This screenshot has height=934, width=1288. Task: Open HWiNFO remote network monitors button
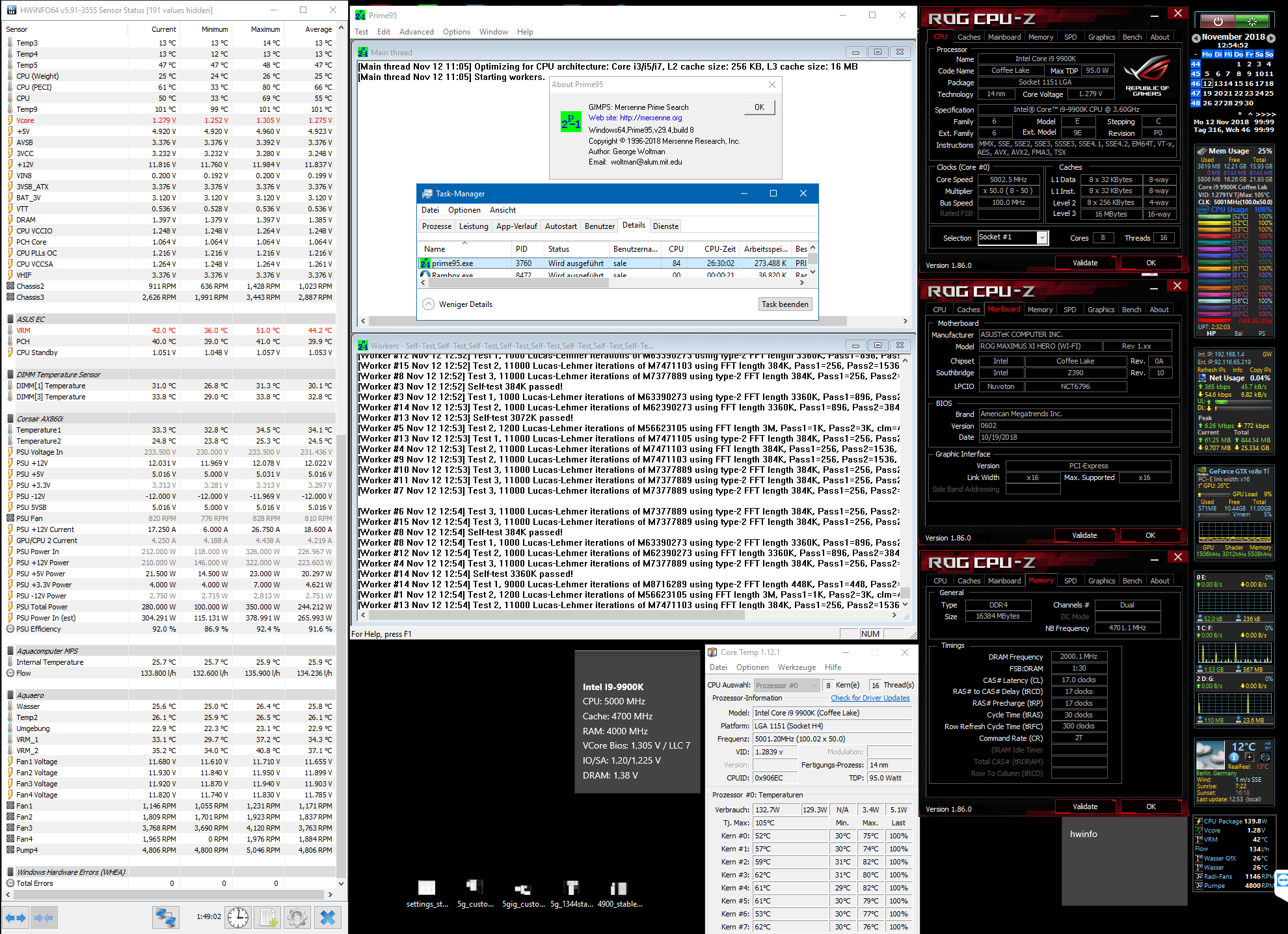(166, 918)
